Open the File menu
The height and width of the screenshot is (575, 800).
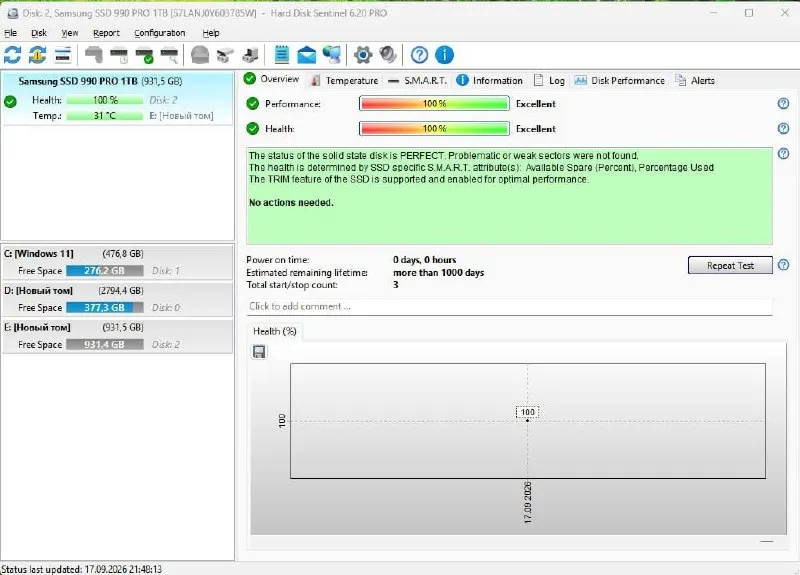[10, 33]
